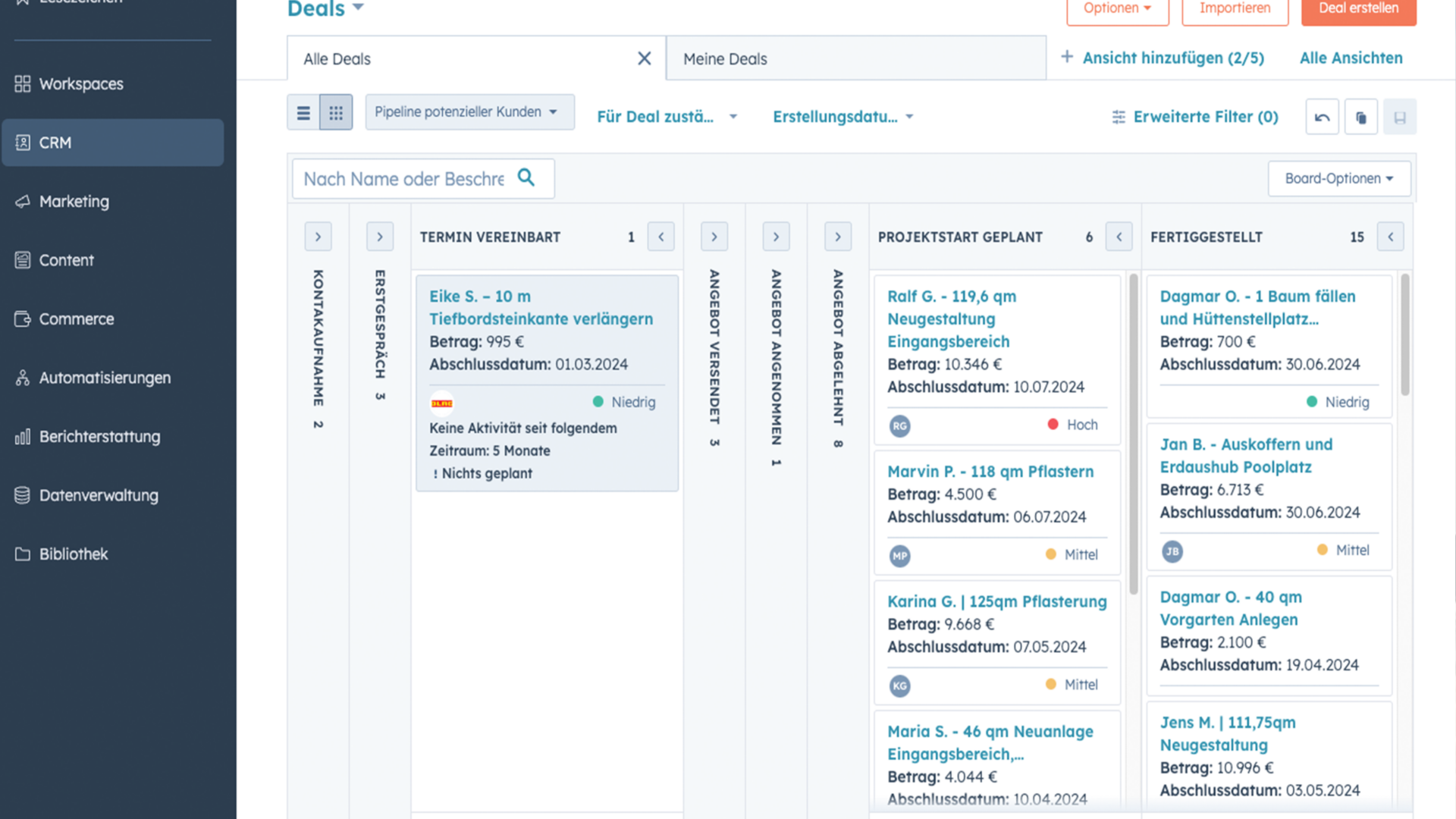The width and height of the screenshot is (1456, 819).
Task: Click the Datenverwaltung database icon
Action: pos(23,495)
